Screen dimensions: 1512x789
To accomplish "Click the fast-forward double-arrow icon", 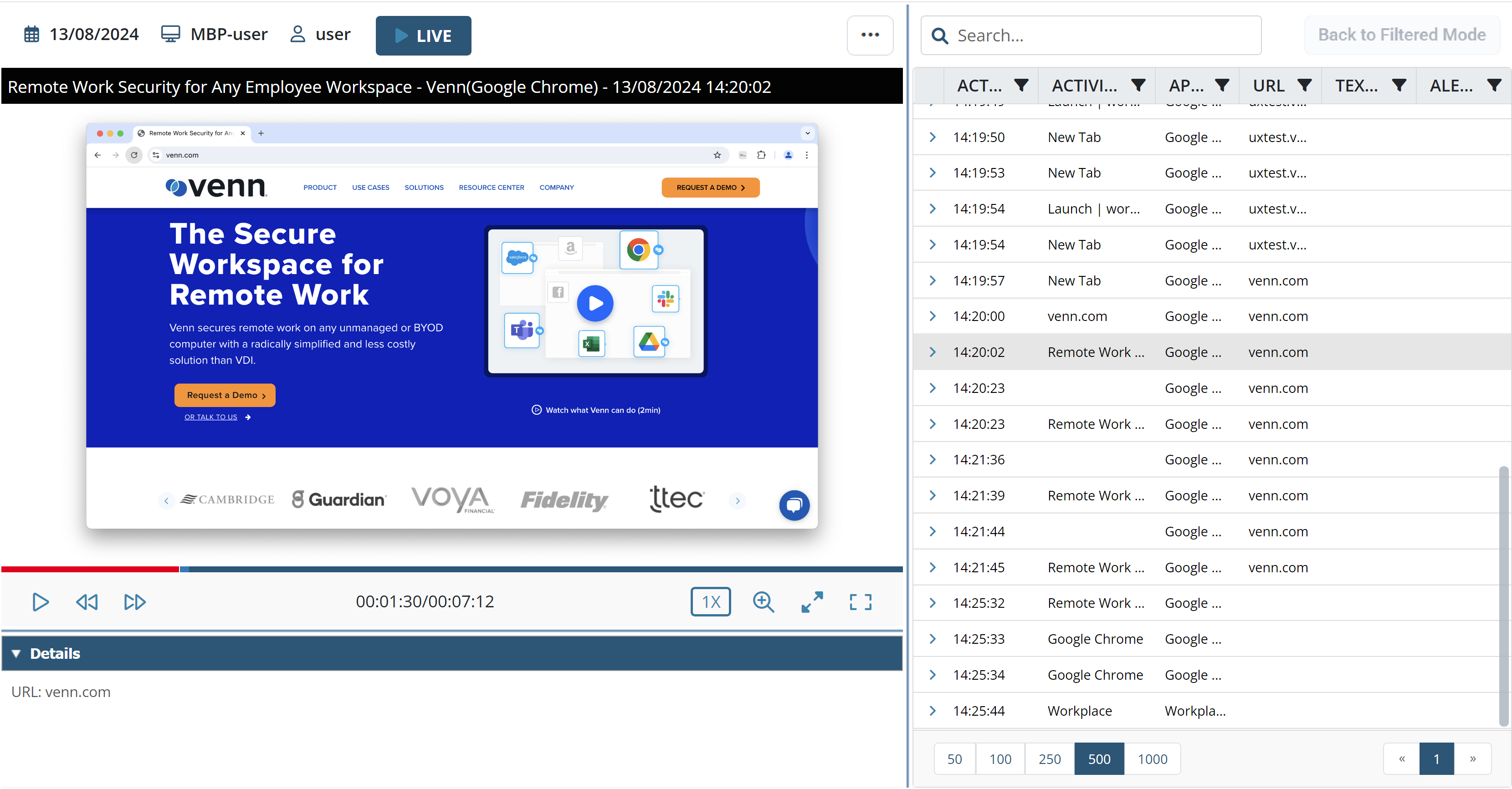I will [x=134, y=602].
